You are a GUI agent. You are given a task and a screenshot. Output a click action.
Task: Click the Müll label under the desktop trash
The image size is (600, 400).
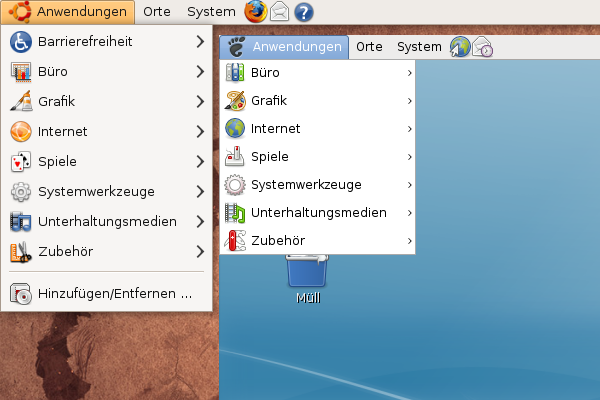click(308, 298)
